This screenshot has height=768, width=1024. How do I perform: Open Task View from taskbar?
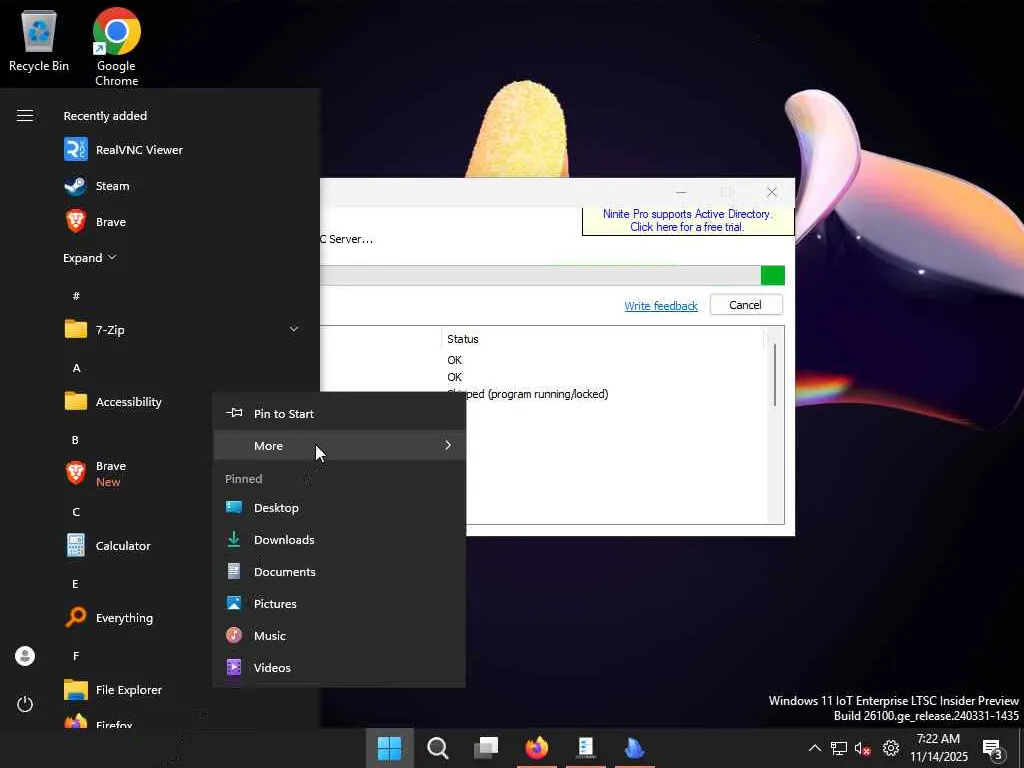[x=486, y=748]
